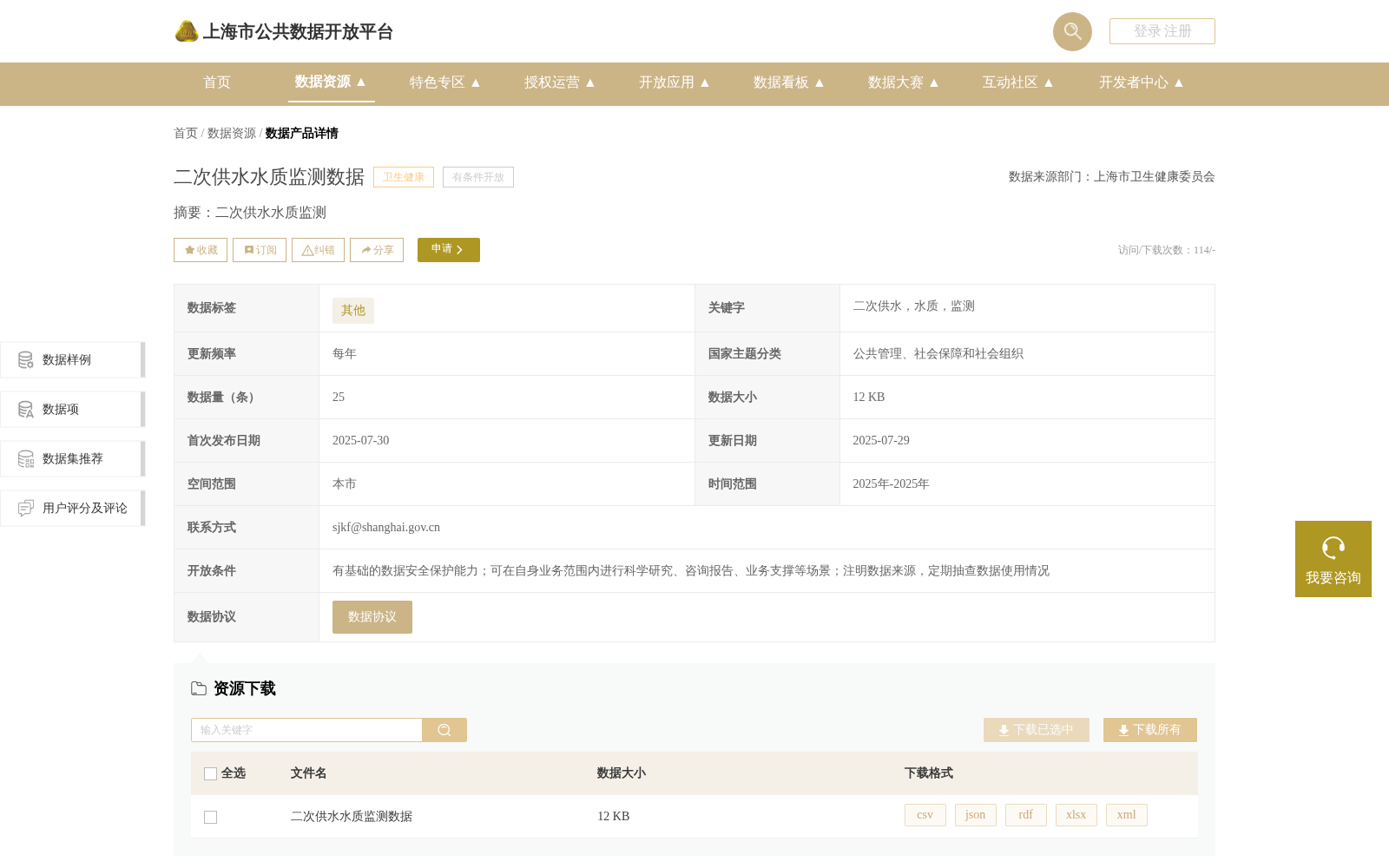Click the 登录 注册 login button

[x=1162, y=31]
